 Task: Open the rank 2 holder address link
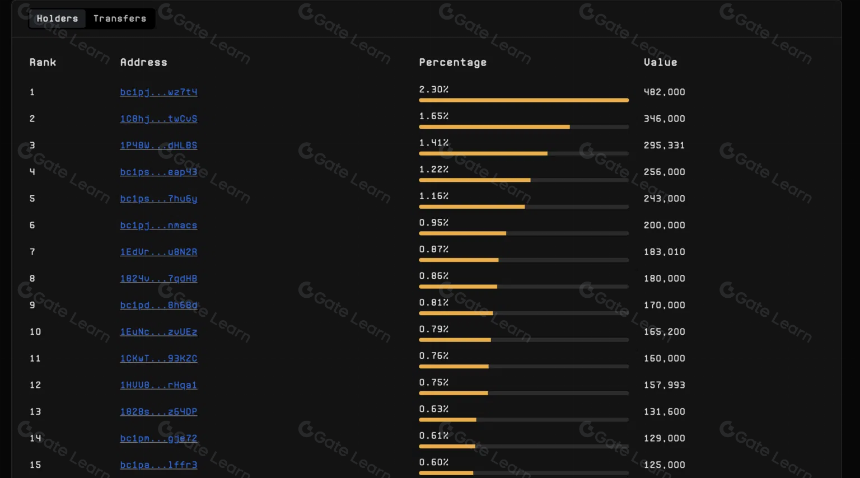coord(159,119)
